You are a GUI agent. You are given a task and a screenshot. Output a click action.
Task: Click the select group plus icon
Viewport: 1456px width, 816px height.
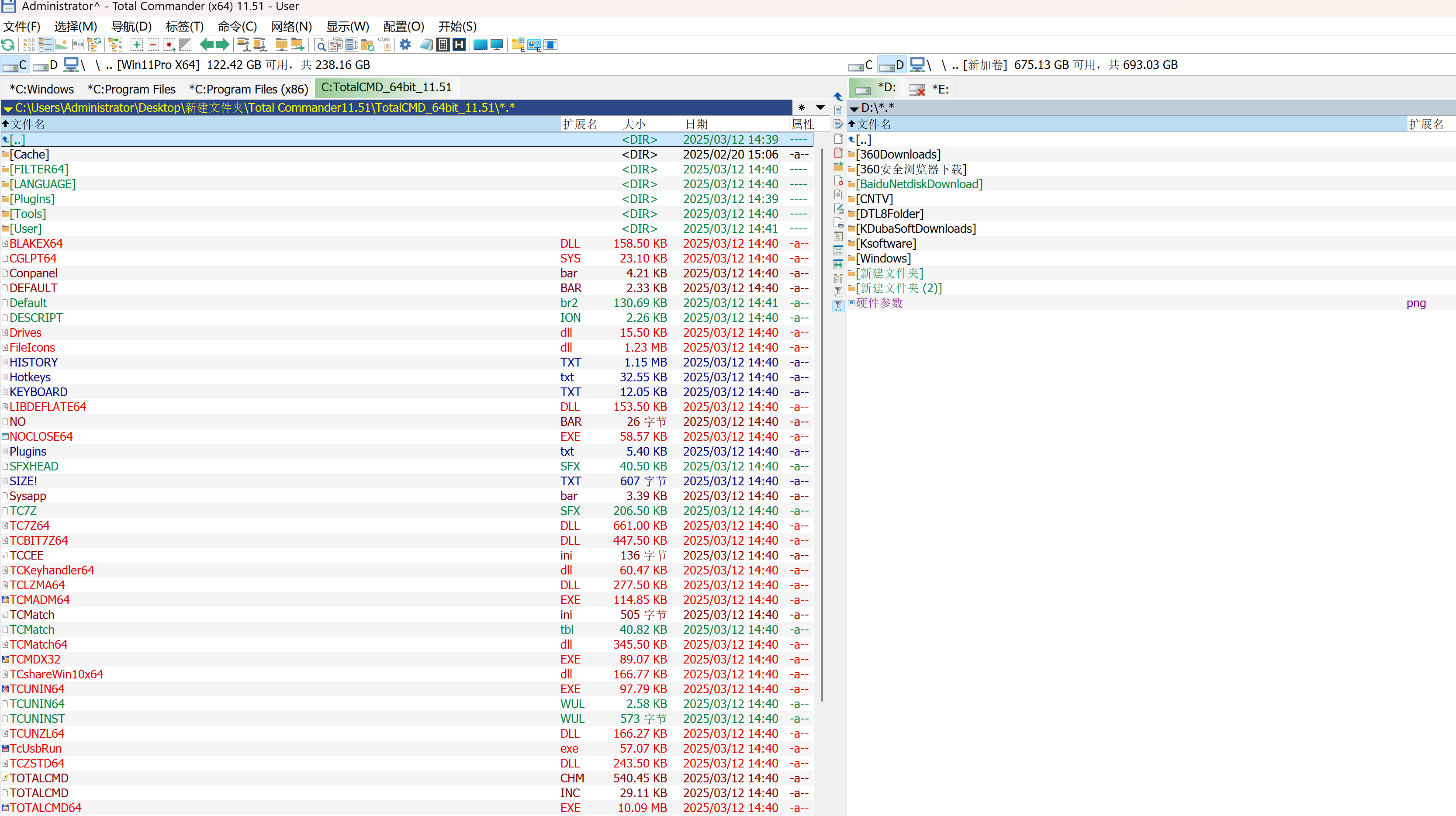coord(136,45)
